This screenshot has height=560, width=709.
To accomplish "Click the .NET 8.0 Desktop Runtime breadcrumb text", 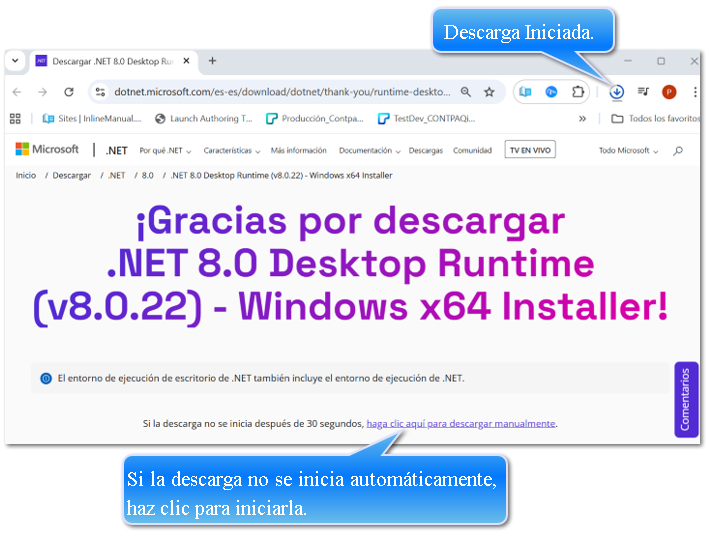I will tap(281, 176).
